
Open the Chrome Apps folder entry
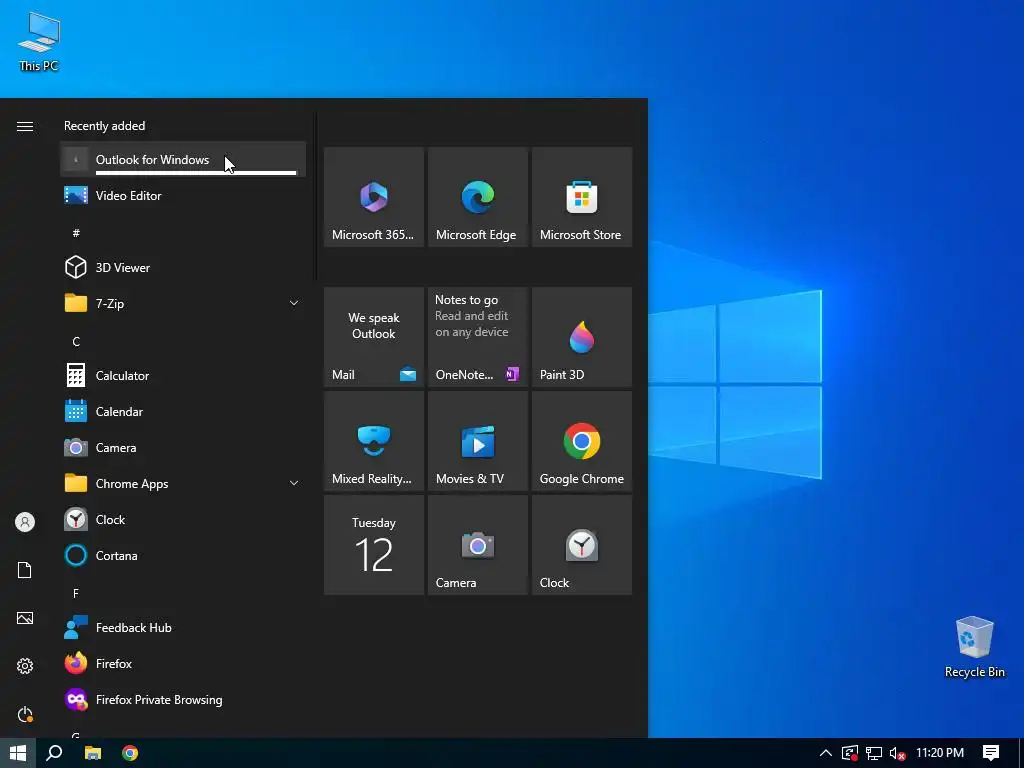click(x=183, y=483)
